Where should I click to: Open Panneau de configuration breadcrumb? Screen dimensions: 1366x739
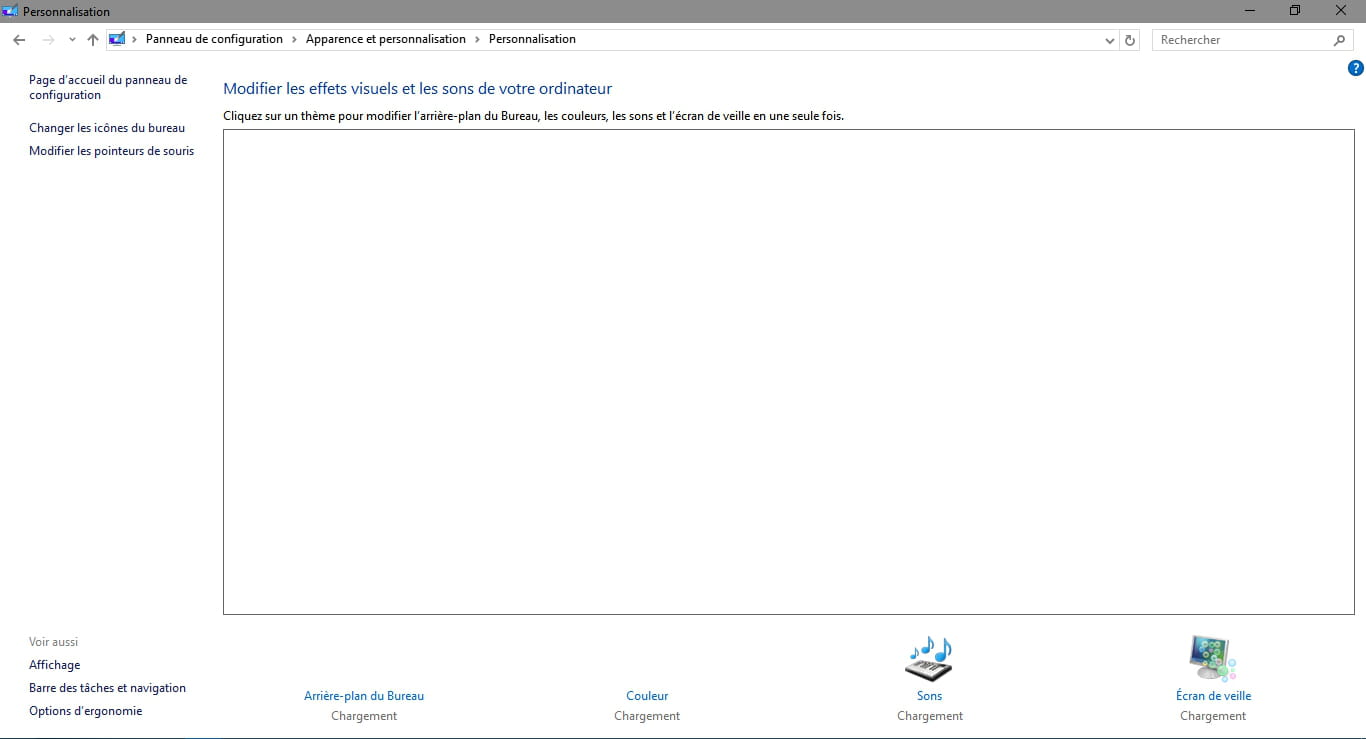coord(214,39)
